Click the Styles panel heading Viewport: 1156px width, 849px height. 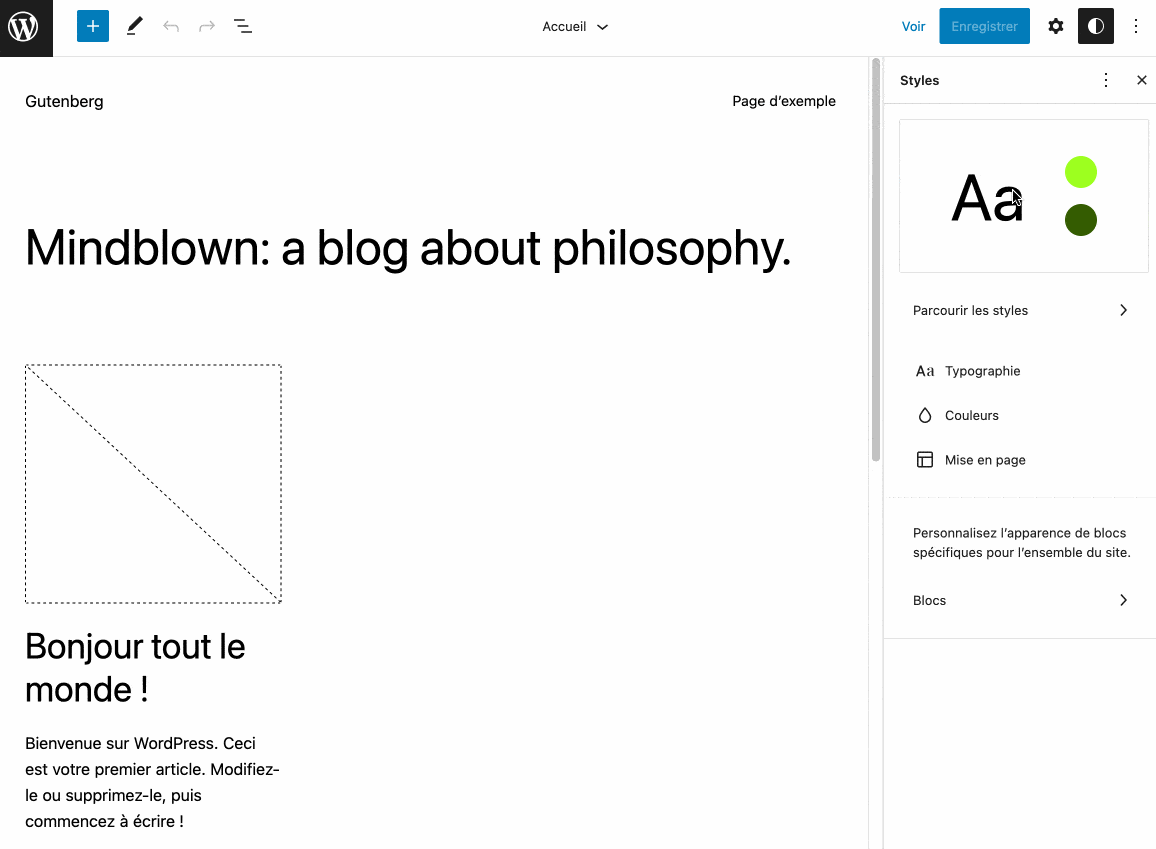point(919,80)
